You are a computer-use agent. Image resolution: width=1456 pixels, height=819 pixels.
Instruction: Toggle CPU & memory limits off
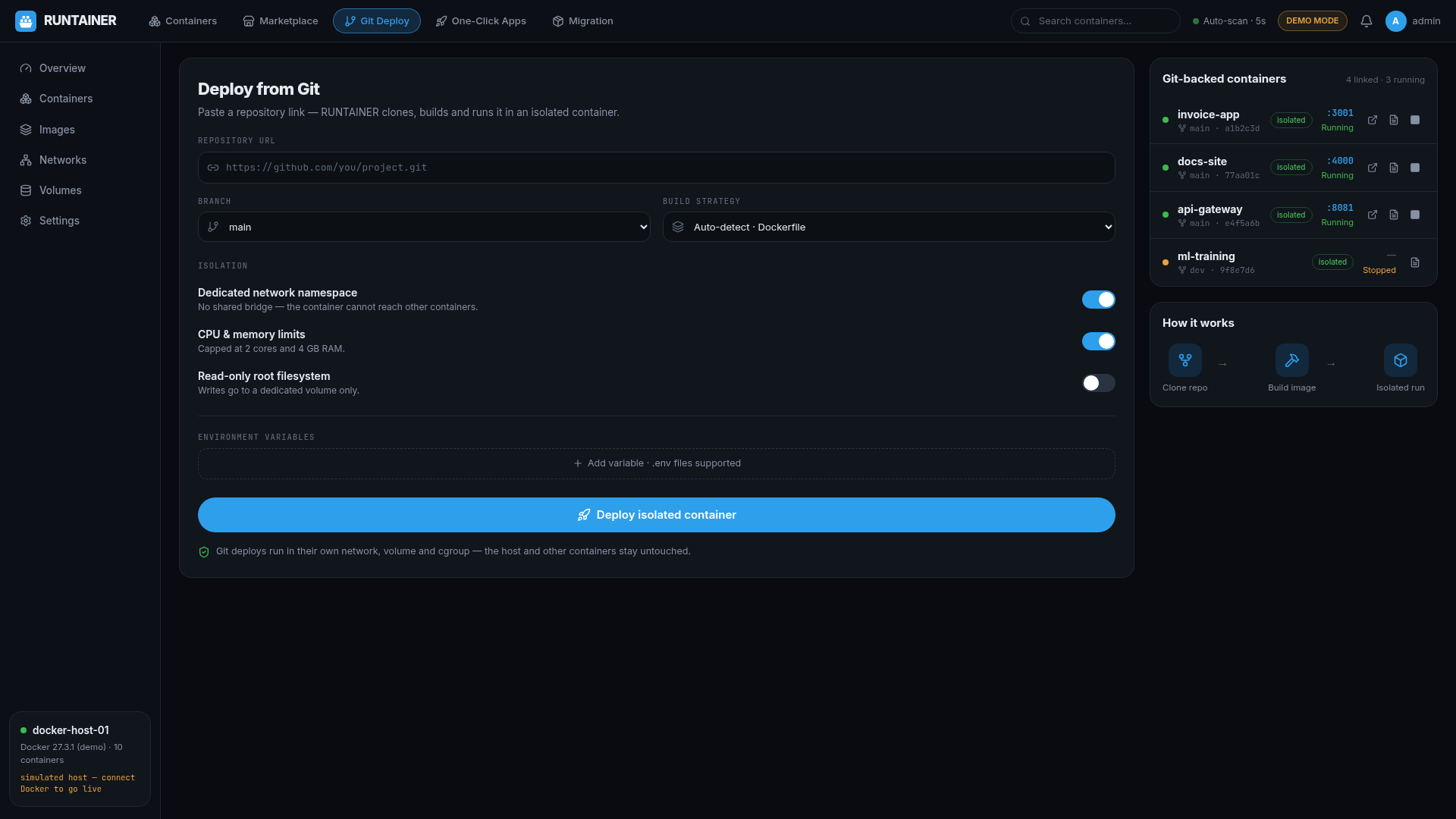1099,341
